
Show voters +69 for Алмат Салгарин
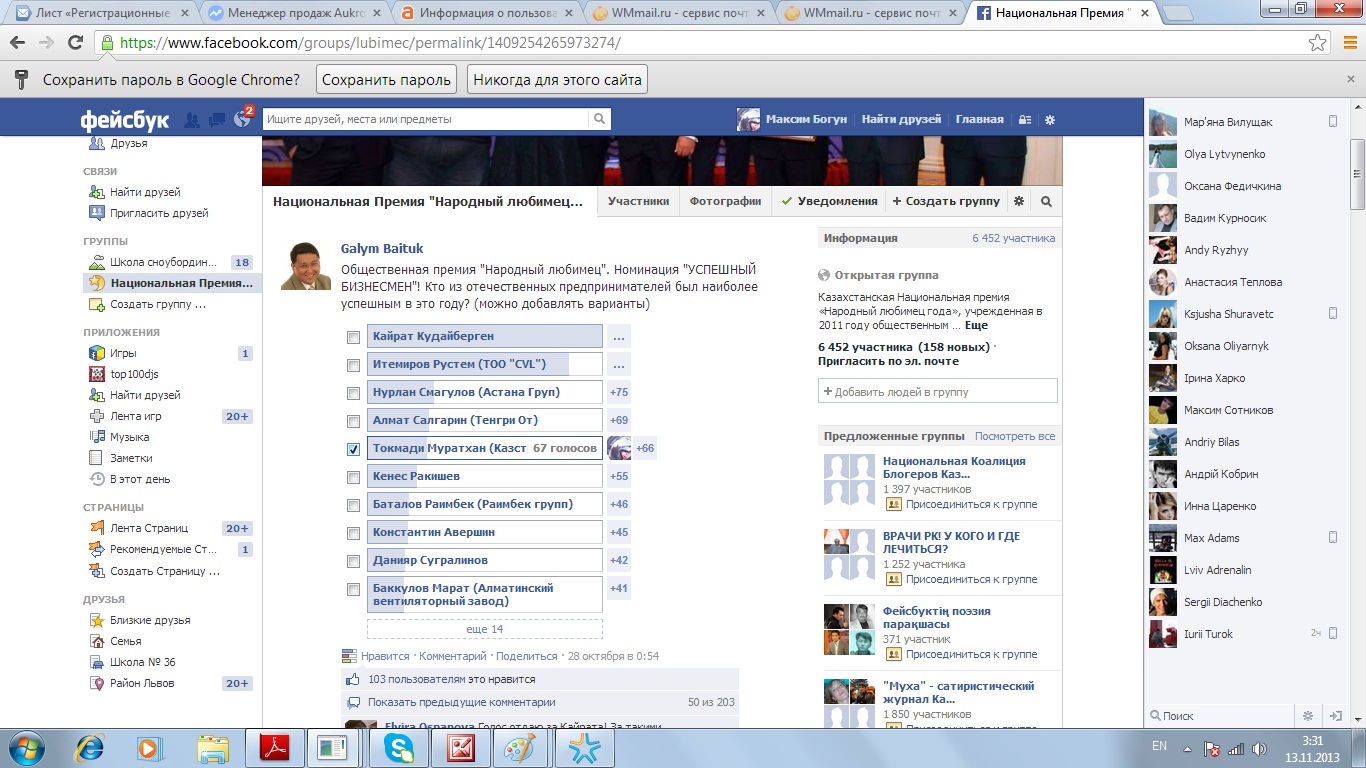[x=619, y=420]
